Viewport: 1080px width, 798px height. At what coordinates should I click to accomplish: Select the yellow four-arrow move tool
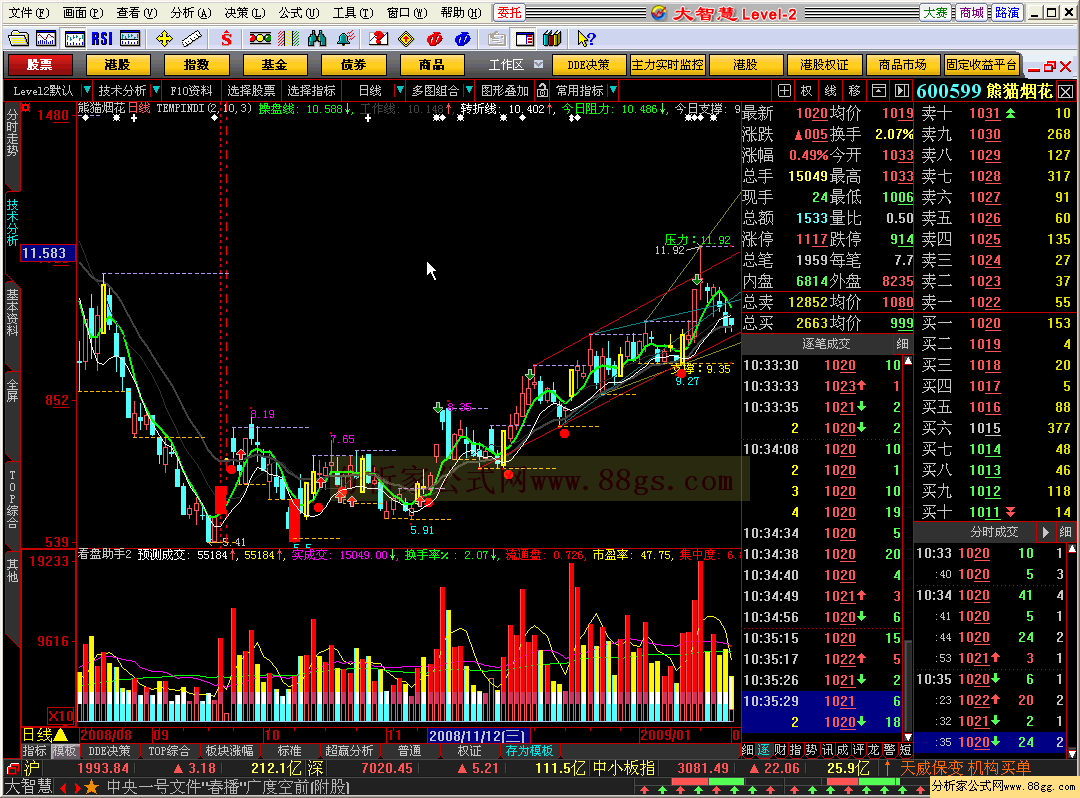tap(164, 39)
